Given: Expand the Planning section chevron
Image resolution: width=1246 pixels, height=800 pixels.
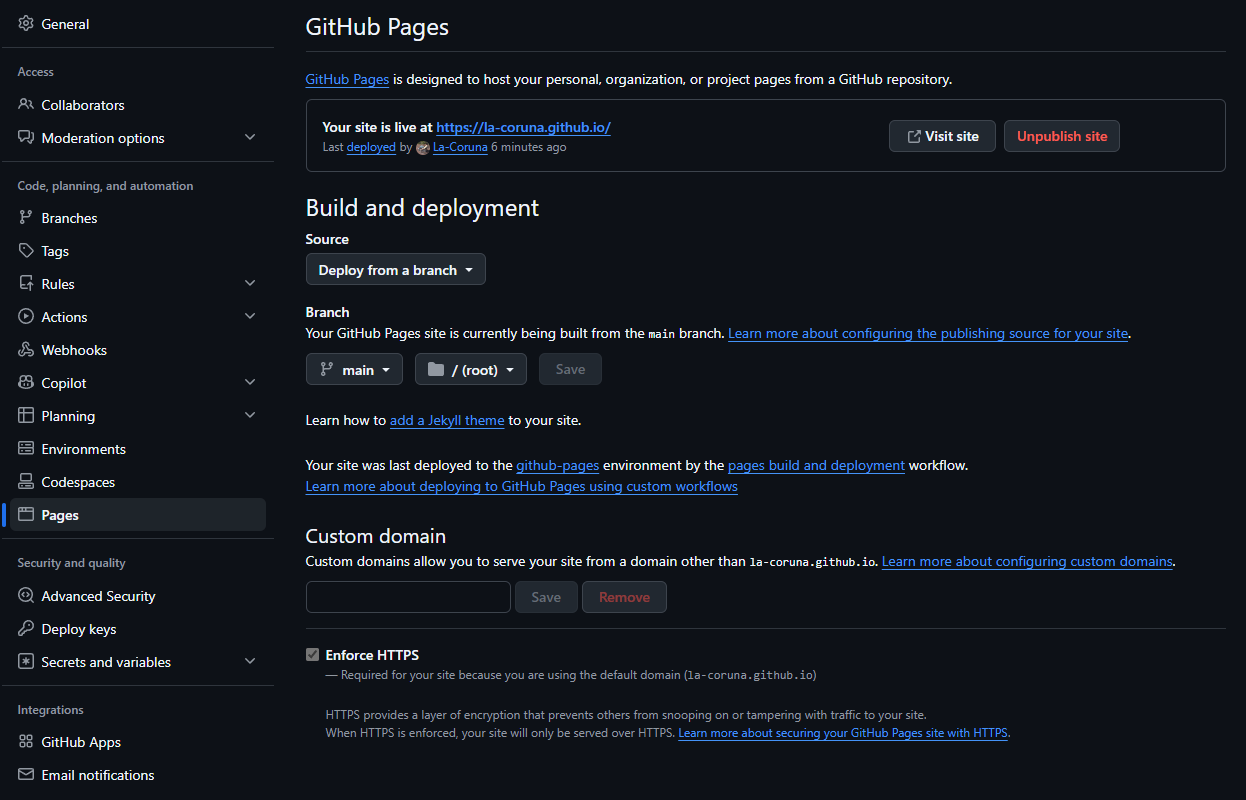Looking at the screenshot, I should 250,416.
